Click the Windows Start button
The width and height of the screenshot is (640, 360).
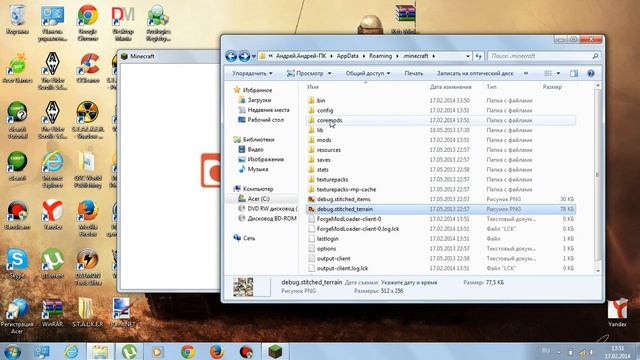coord(12,351)
